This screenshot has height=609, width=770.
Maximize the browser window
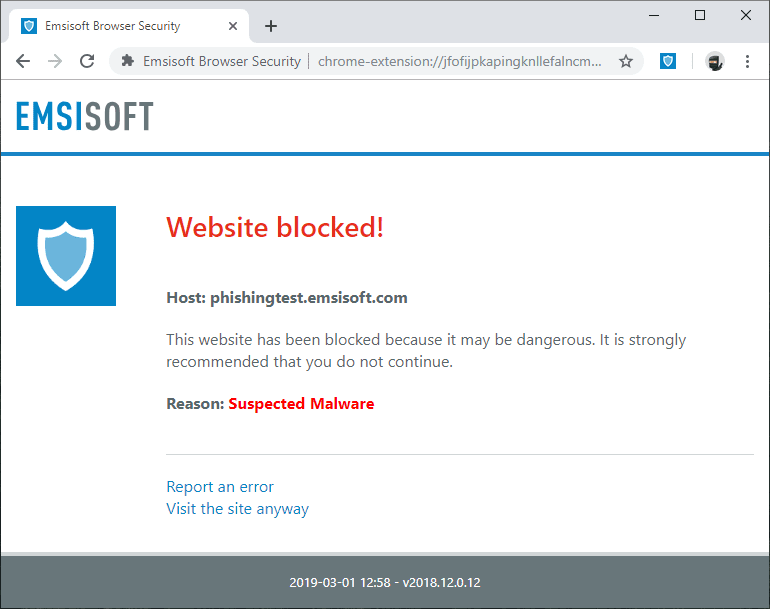700,15
